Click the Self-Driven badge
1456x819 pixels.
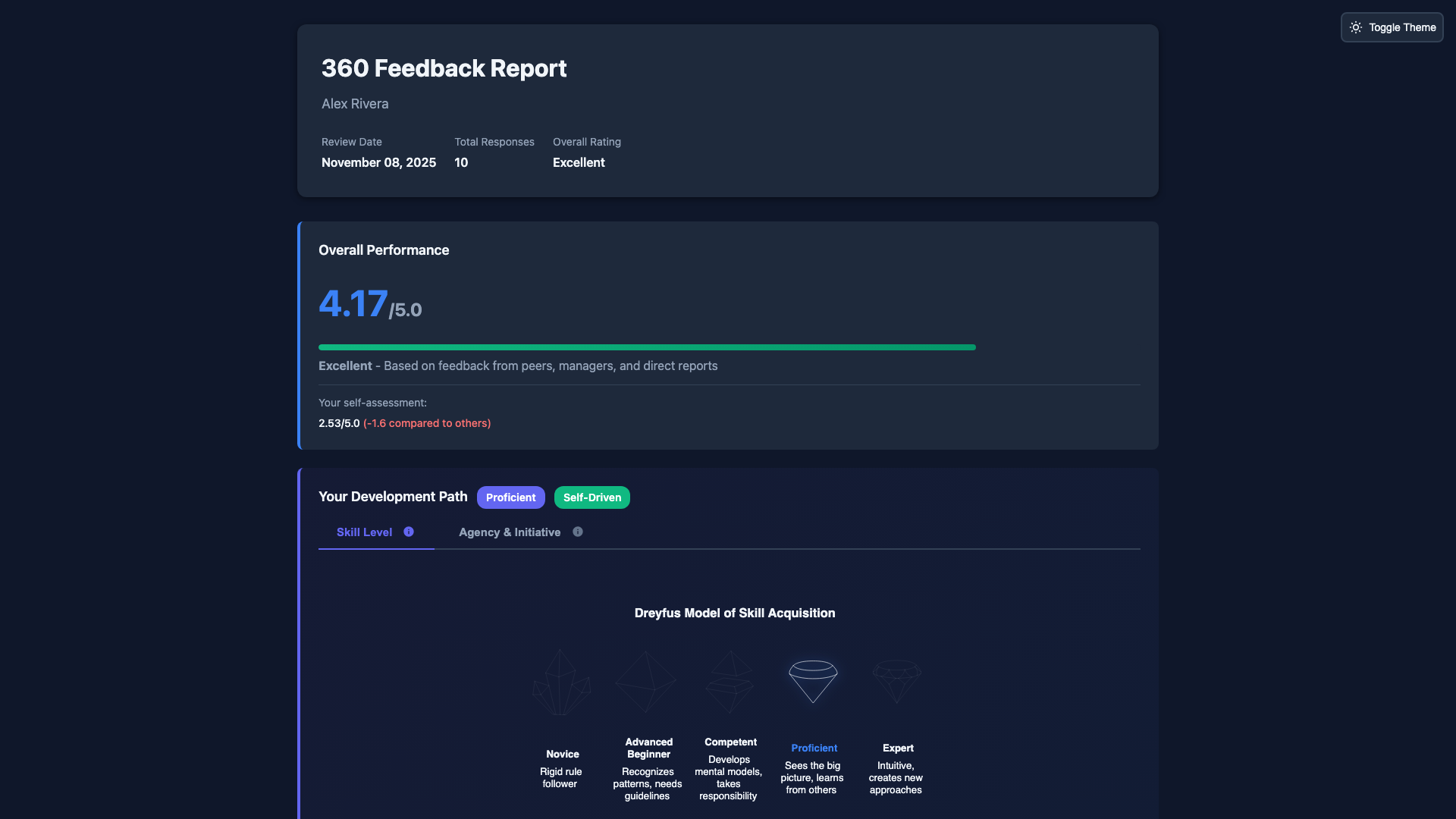591,497
